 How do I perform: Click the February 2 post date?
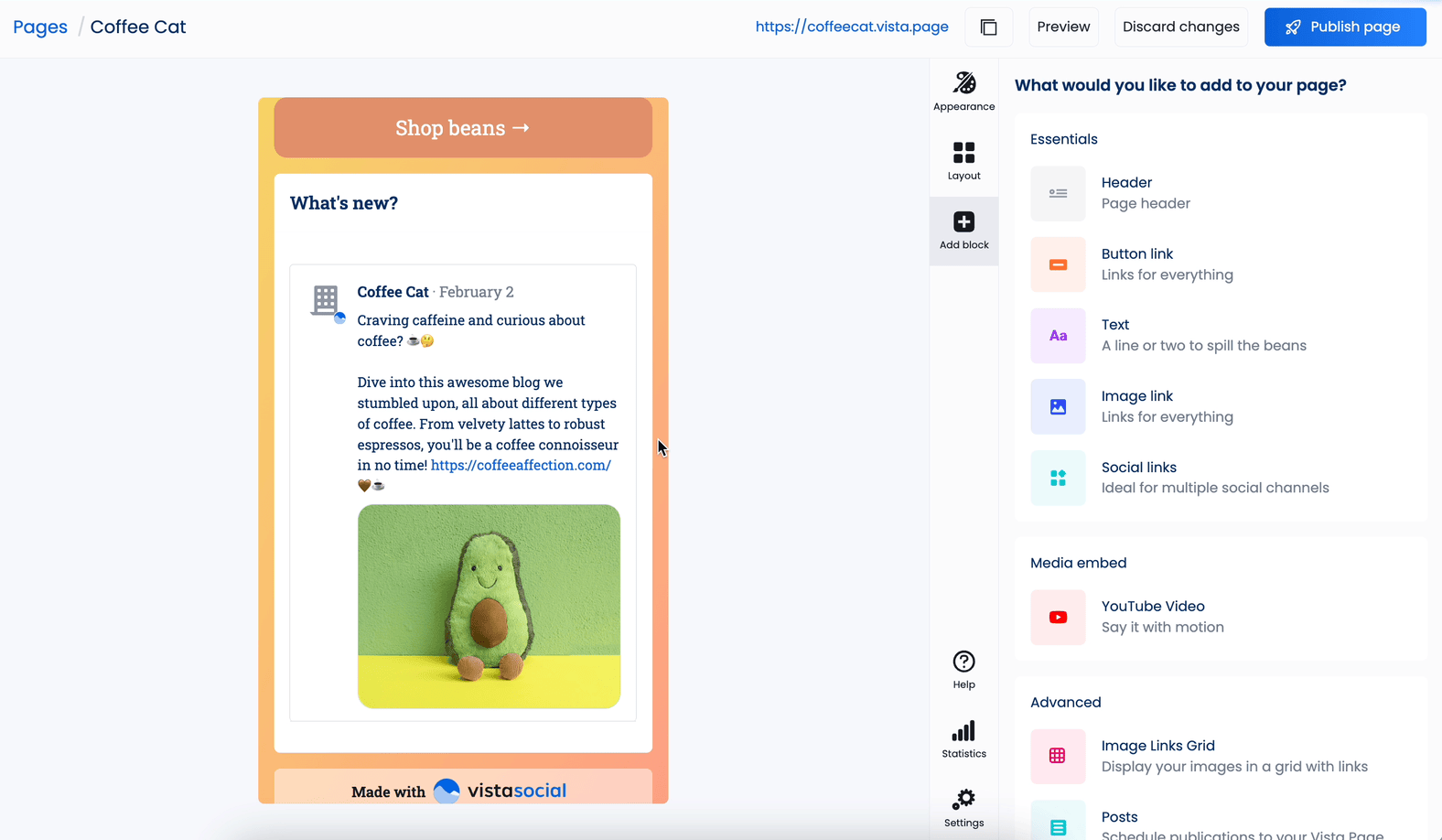click(477, 292)
